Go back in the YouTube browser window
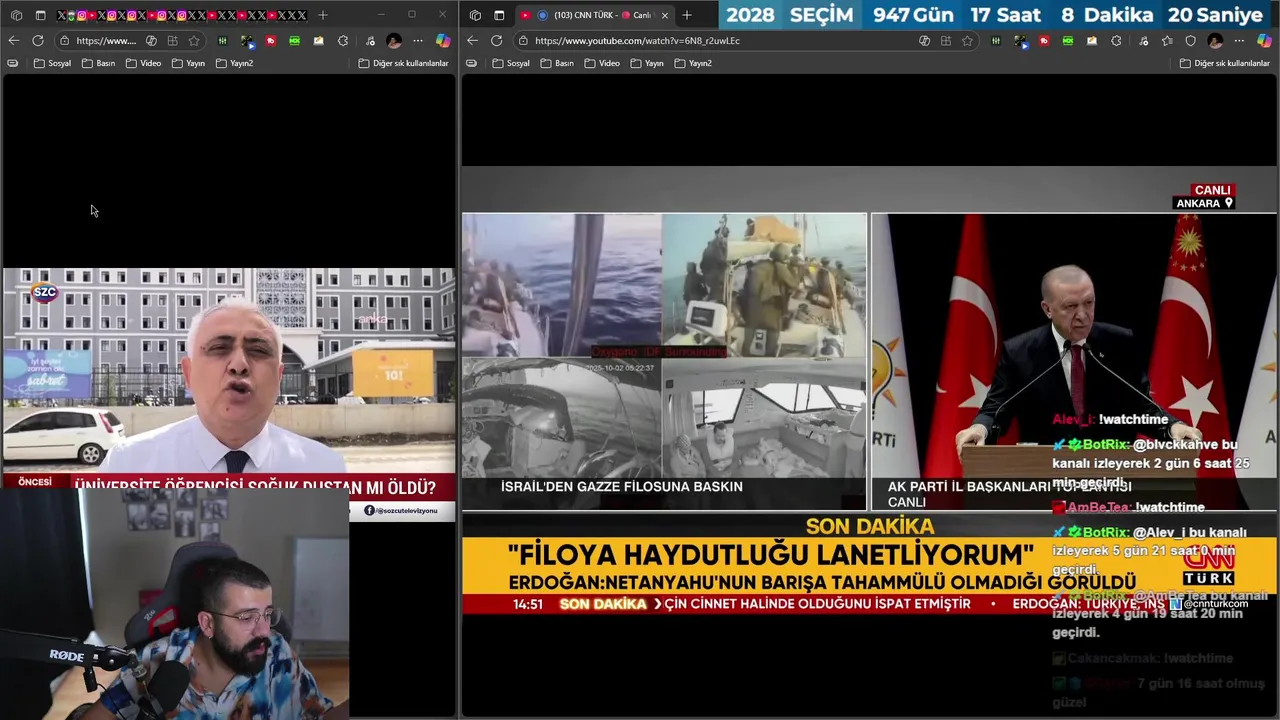This screenshot has height=720, width=1280. coord(472,41)
